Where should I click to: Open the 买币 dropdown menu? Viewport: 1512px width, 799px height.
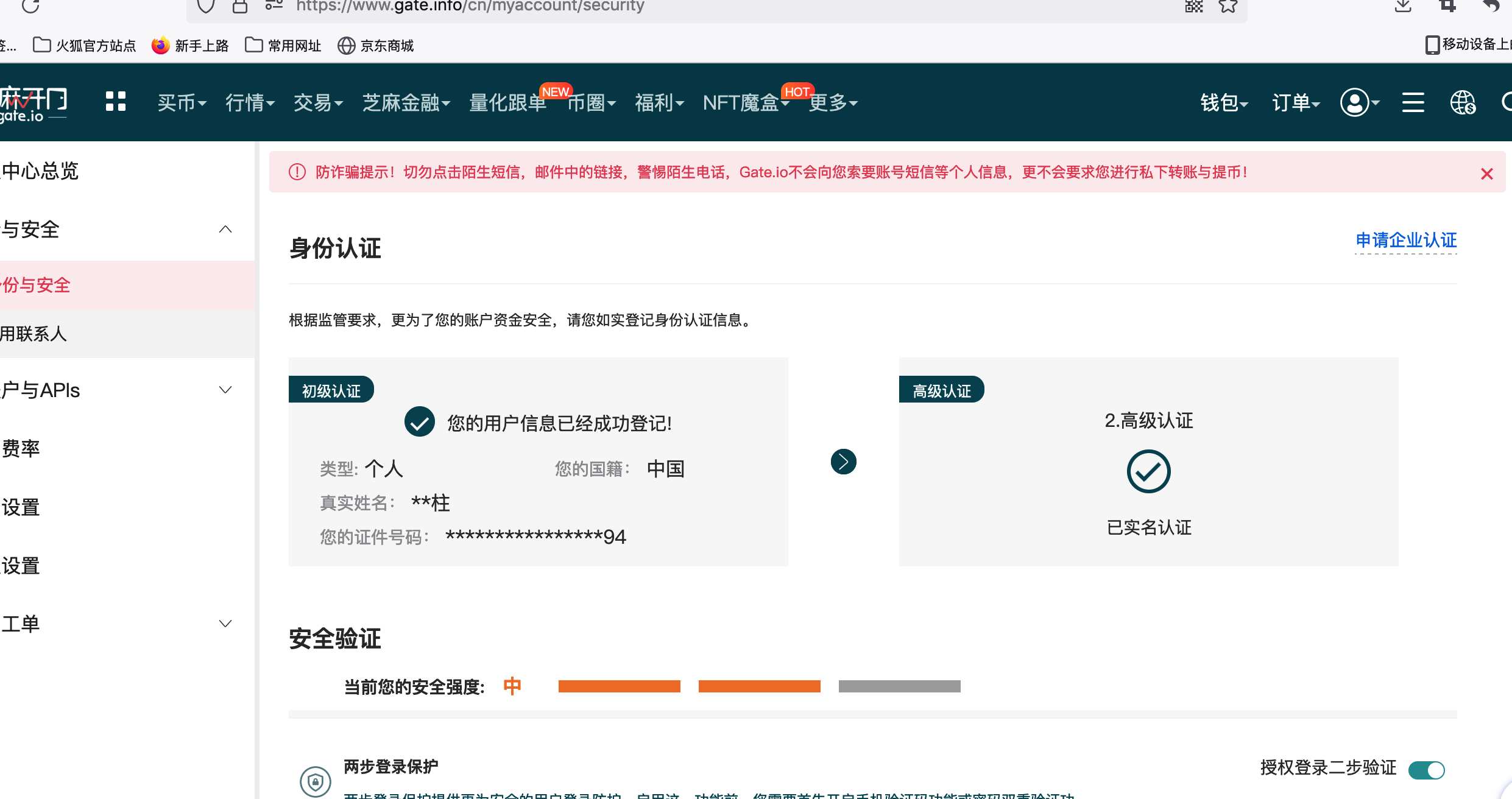coord(182,102)
